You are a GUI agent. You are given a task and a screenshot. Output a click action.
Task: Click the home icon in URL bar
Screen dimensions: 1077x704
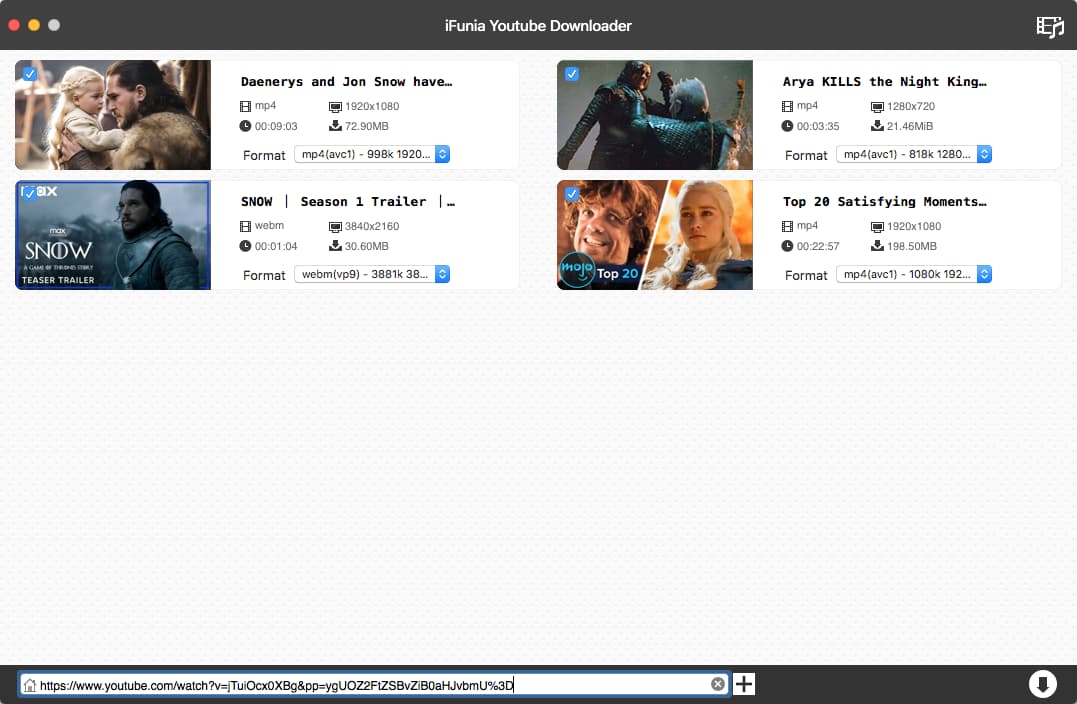pos(30,685)
